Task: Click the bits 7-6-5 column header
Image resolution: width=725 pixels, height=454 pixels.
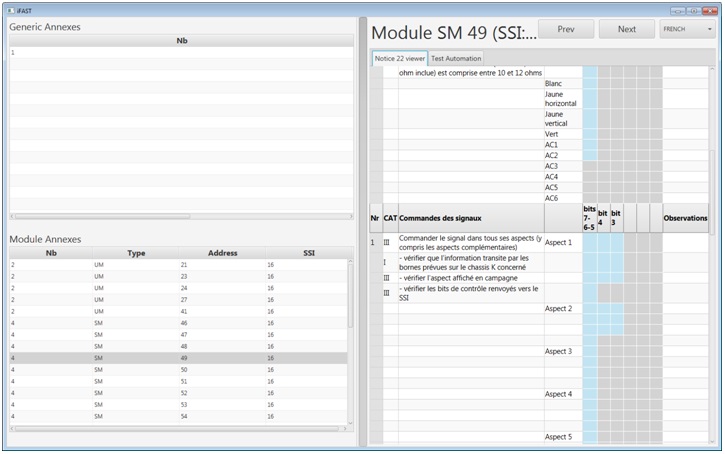Action: pos(589,218)
